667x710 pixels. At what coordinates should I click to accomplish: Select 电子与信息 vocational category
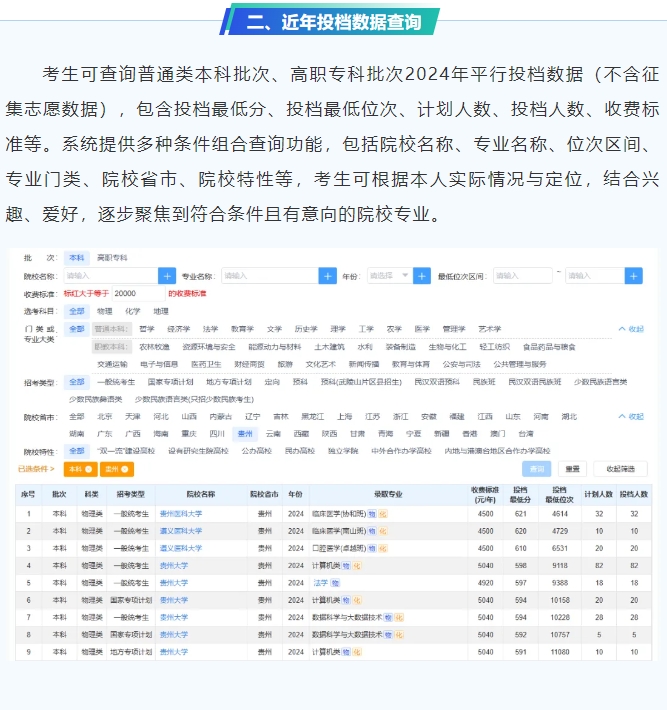point(159,364)
